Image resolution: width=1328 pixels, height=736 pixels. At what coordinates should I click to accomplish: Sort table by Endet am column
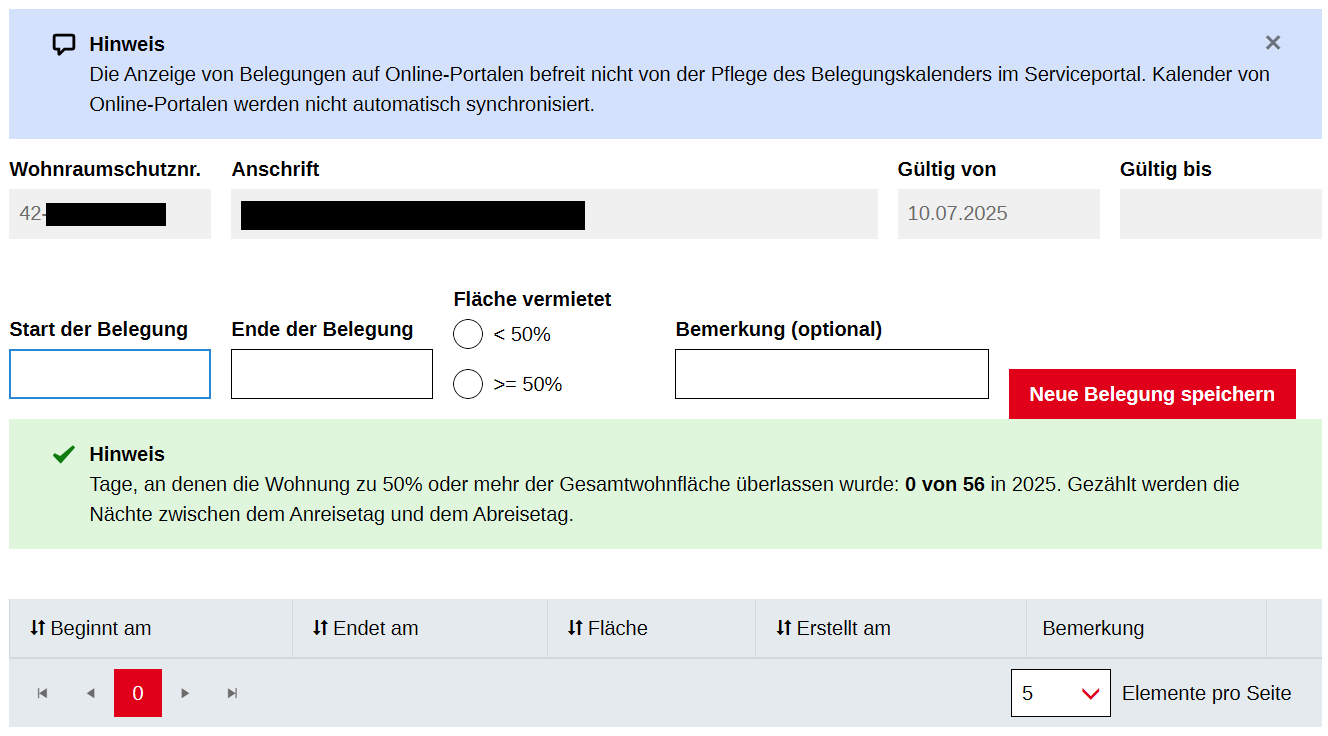366,629
